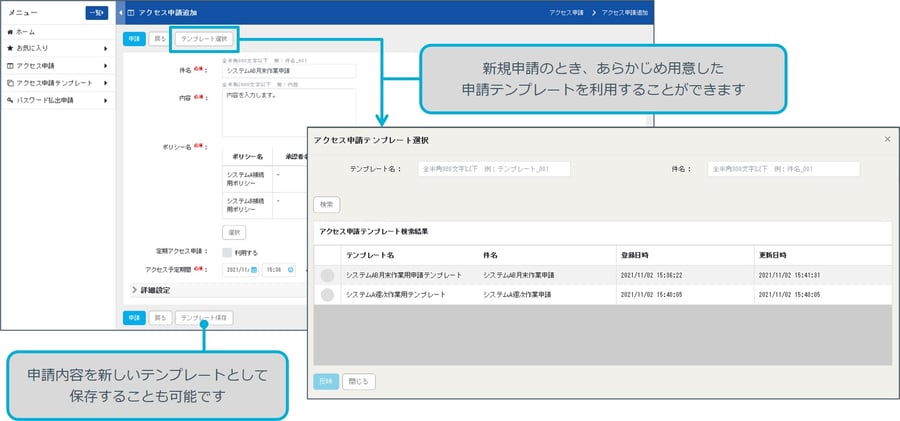Click the テンプレート選択 button at the top
Viewport: 900px width, 421px height.
204,39
